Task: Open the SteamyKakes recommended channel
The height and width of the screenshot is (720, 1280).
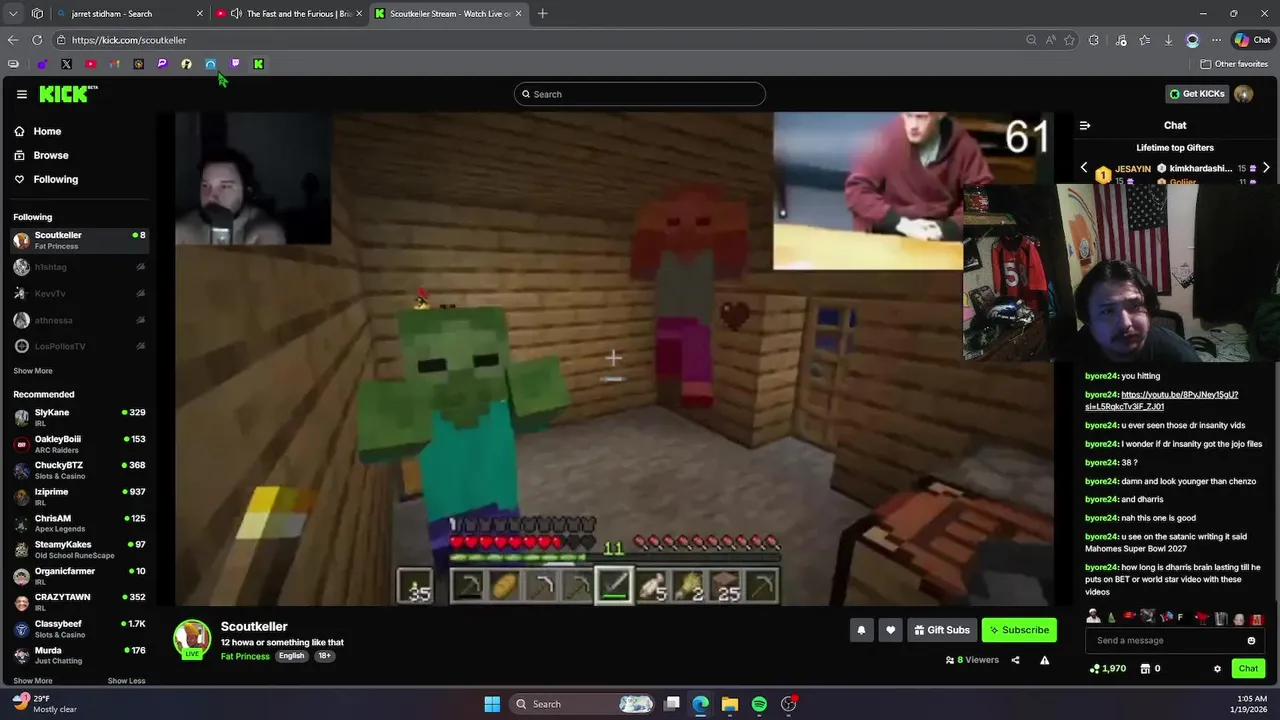Action: click(x=80, y=550)
